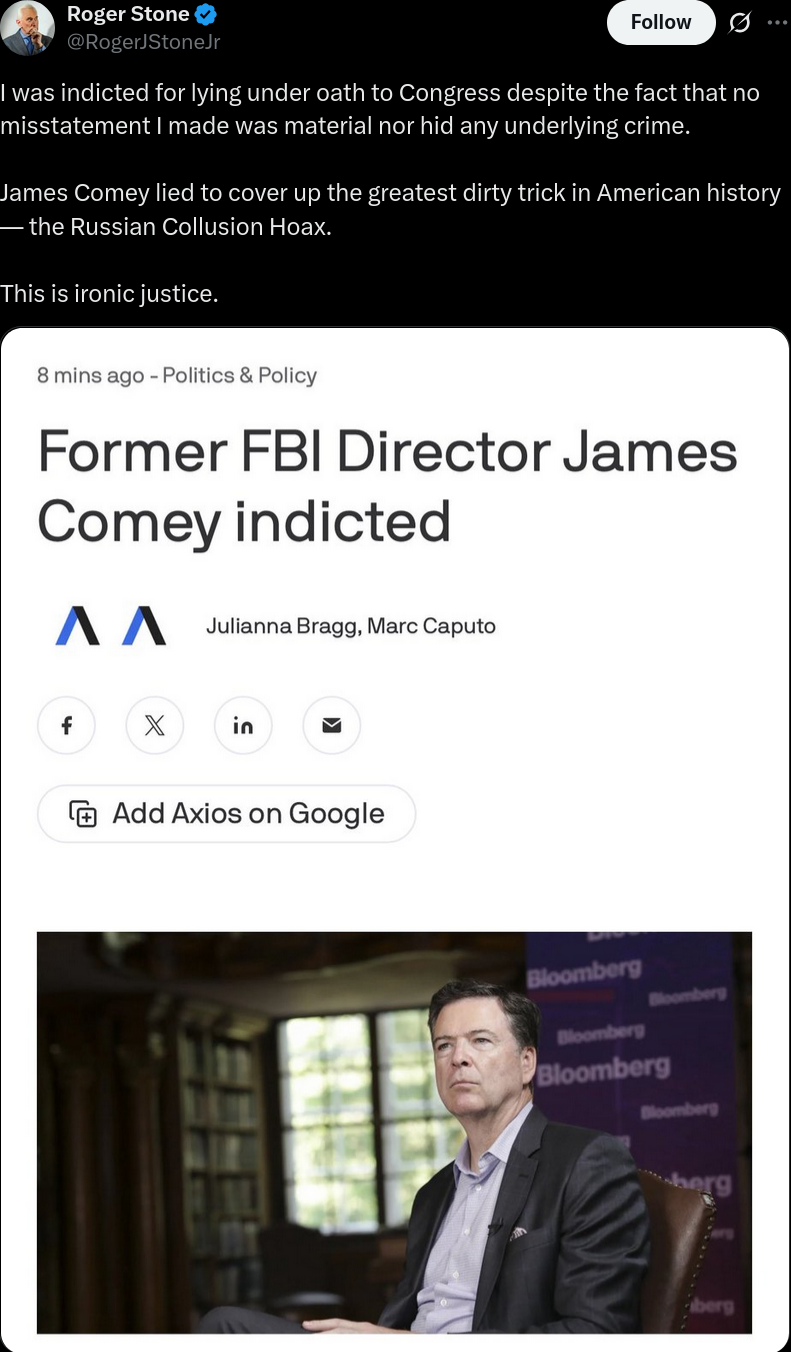Share article via X icon
The image size is (791, 1352).
point(154,725)
